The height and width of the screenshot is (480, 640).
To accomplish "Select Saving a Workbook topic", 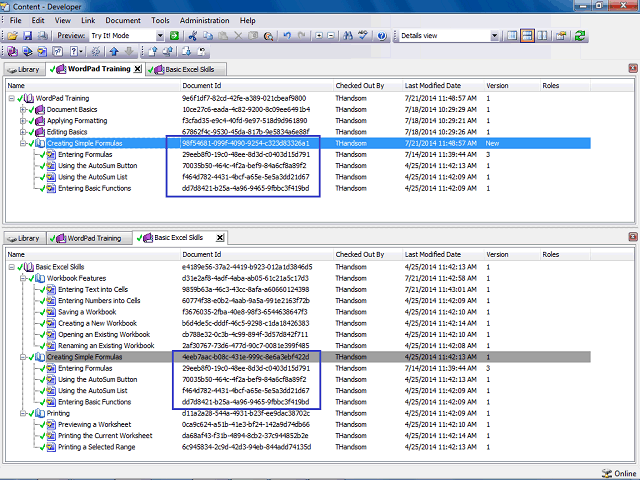I will tap(87, 312).
